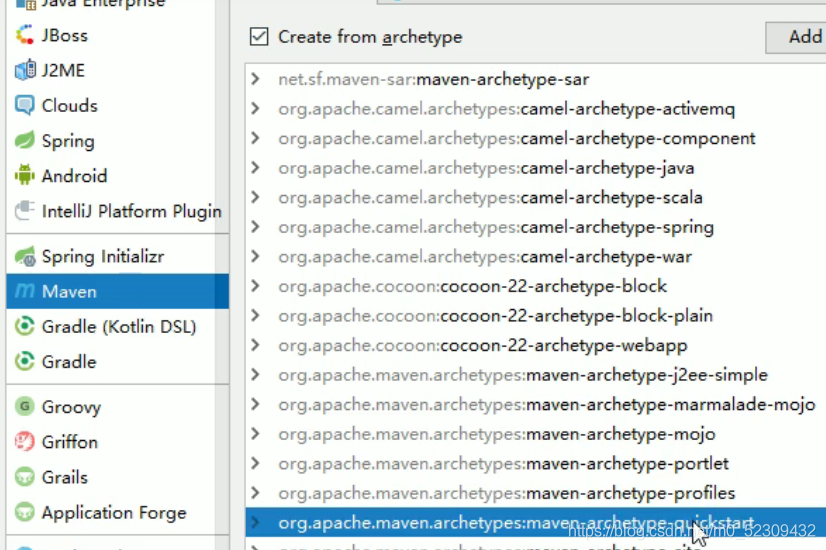Choose Clouds project type

click(117, 105)
